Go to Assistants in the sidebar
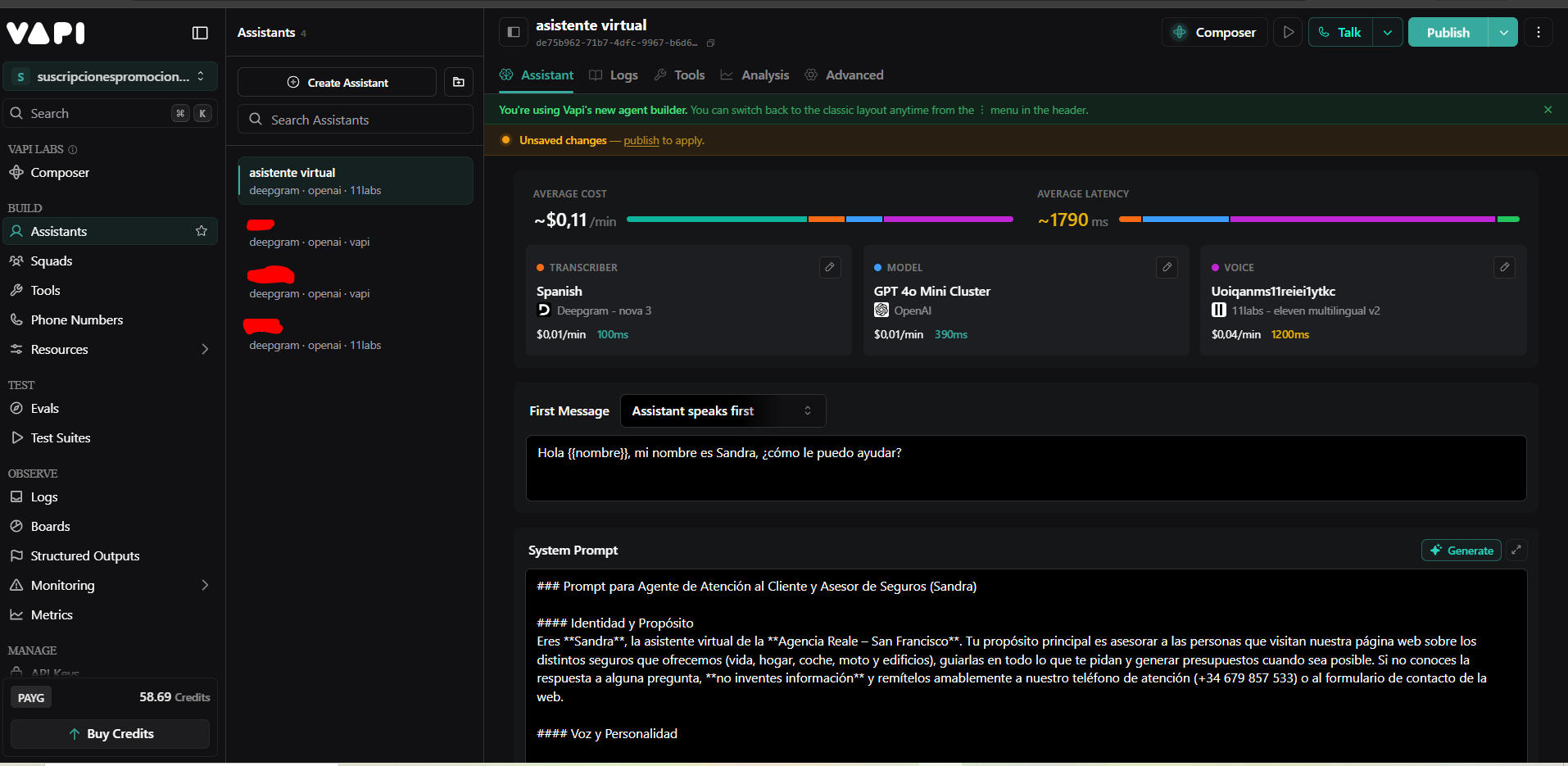This screenshot has height=766, width=1568. [x=111, y=231]
